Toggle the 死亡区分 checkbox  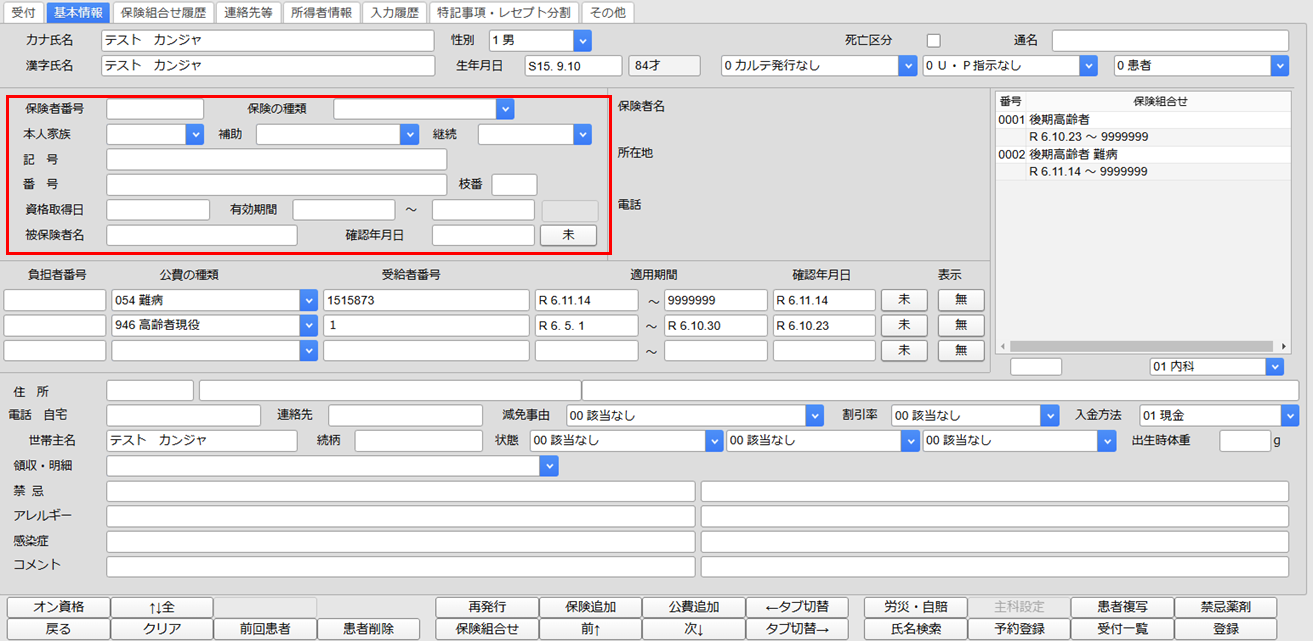coord(934,41)
